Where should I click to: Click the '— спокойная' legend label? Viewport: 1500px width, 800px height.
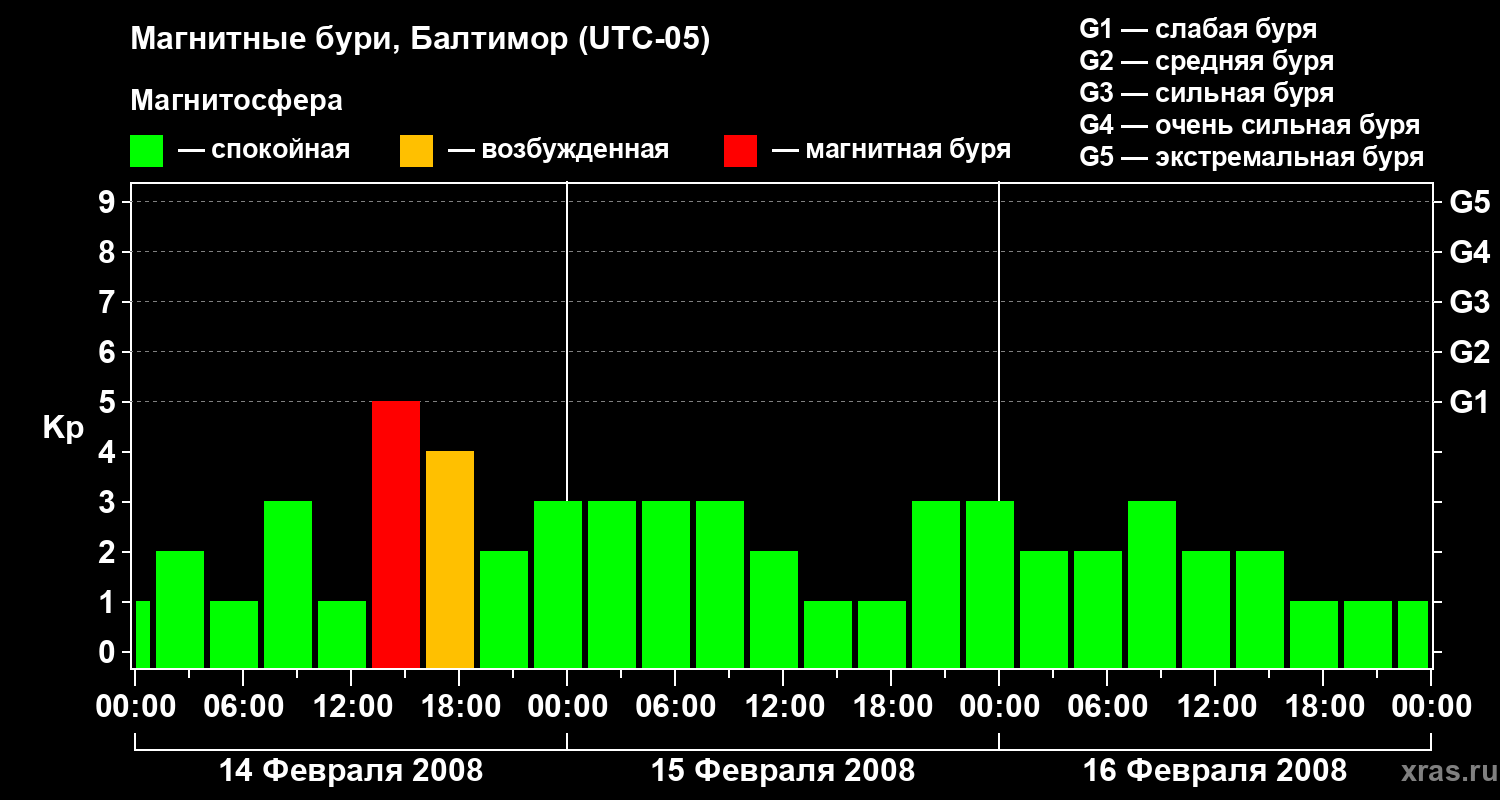(x=264, y=150)
